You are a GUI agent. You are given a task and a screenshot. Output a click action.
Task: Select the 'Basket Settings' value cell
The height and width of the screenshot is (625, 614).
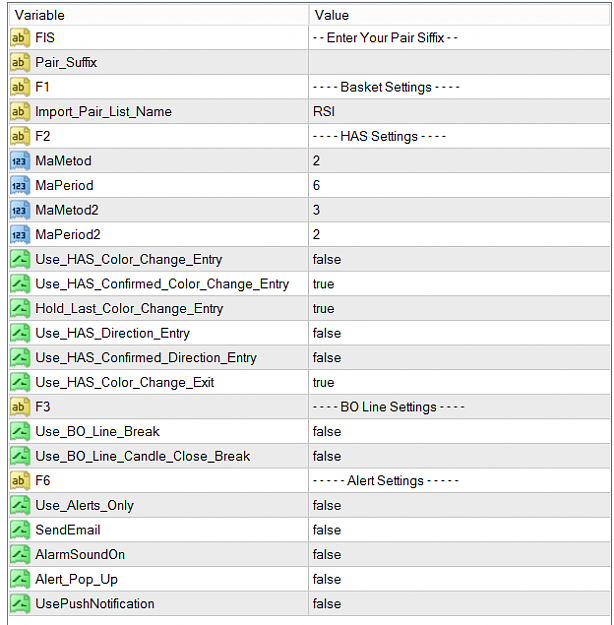(459, 87)
